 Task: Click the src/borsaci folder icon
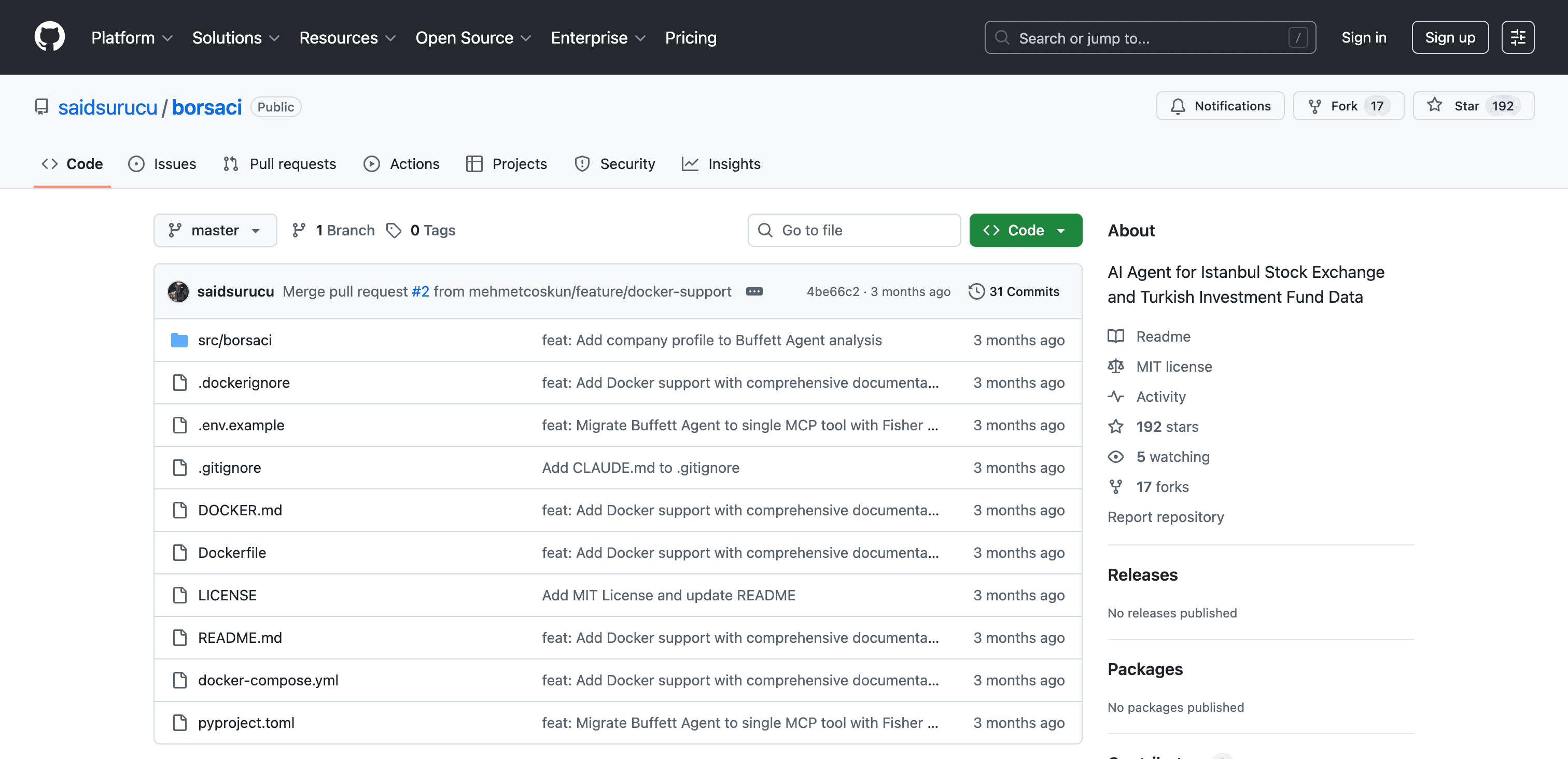pos(179,340)
